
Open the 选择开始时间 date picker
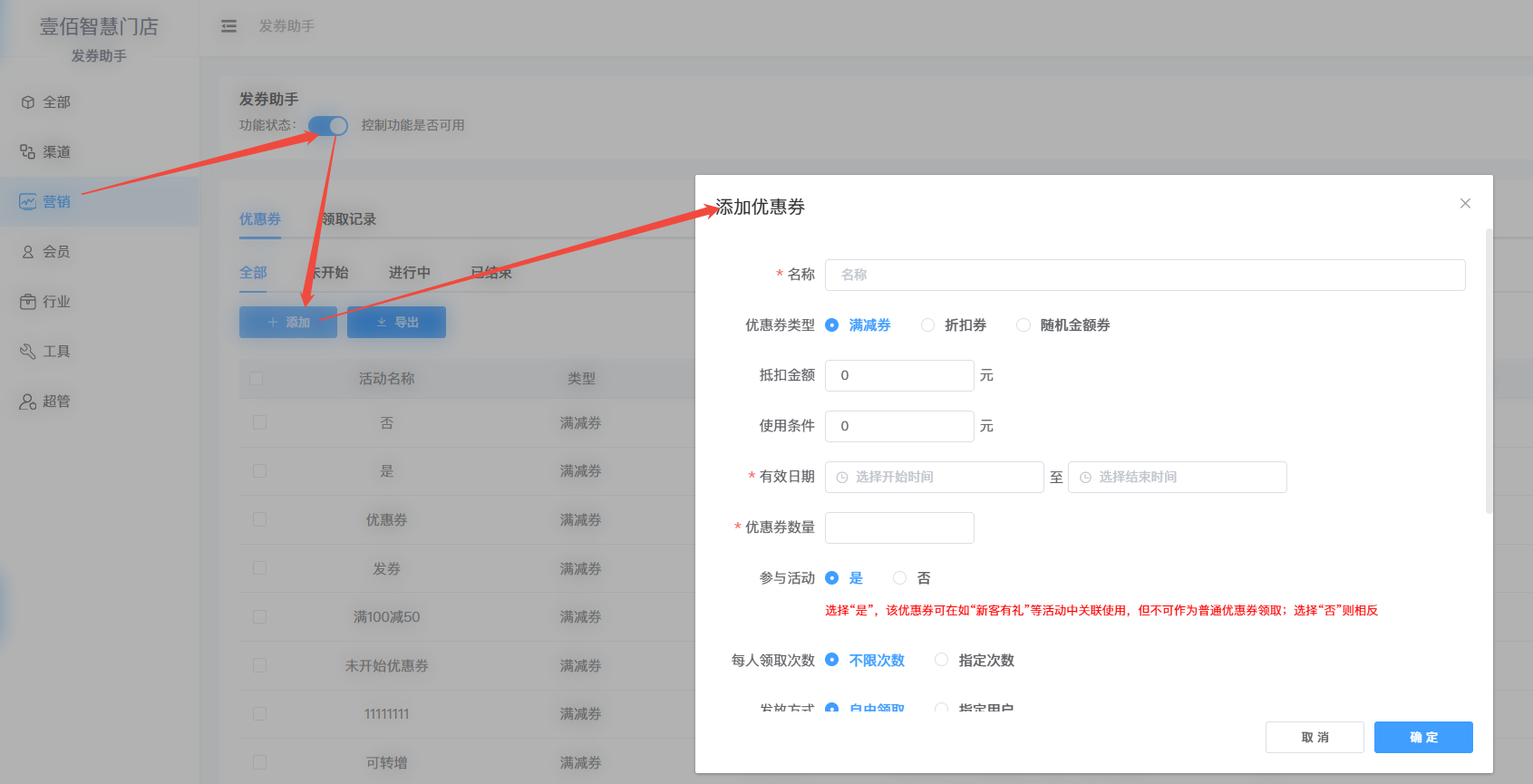click(x=934, y=478)
